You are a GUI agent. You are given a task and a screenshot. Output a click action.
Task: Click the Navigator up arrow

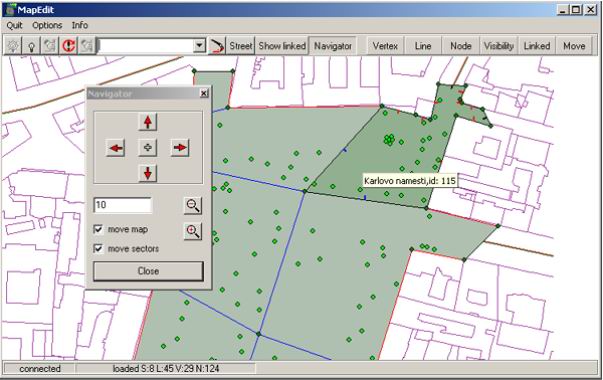pos(148,122)
